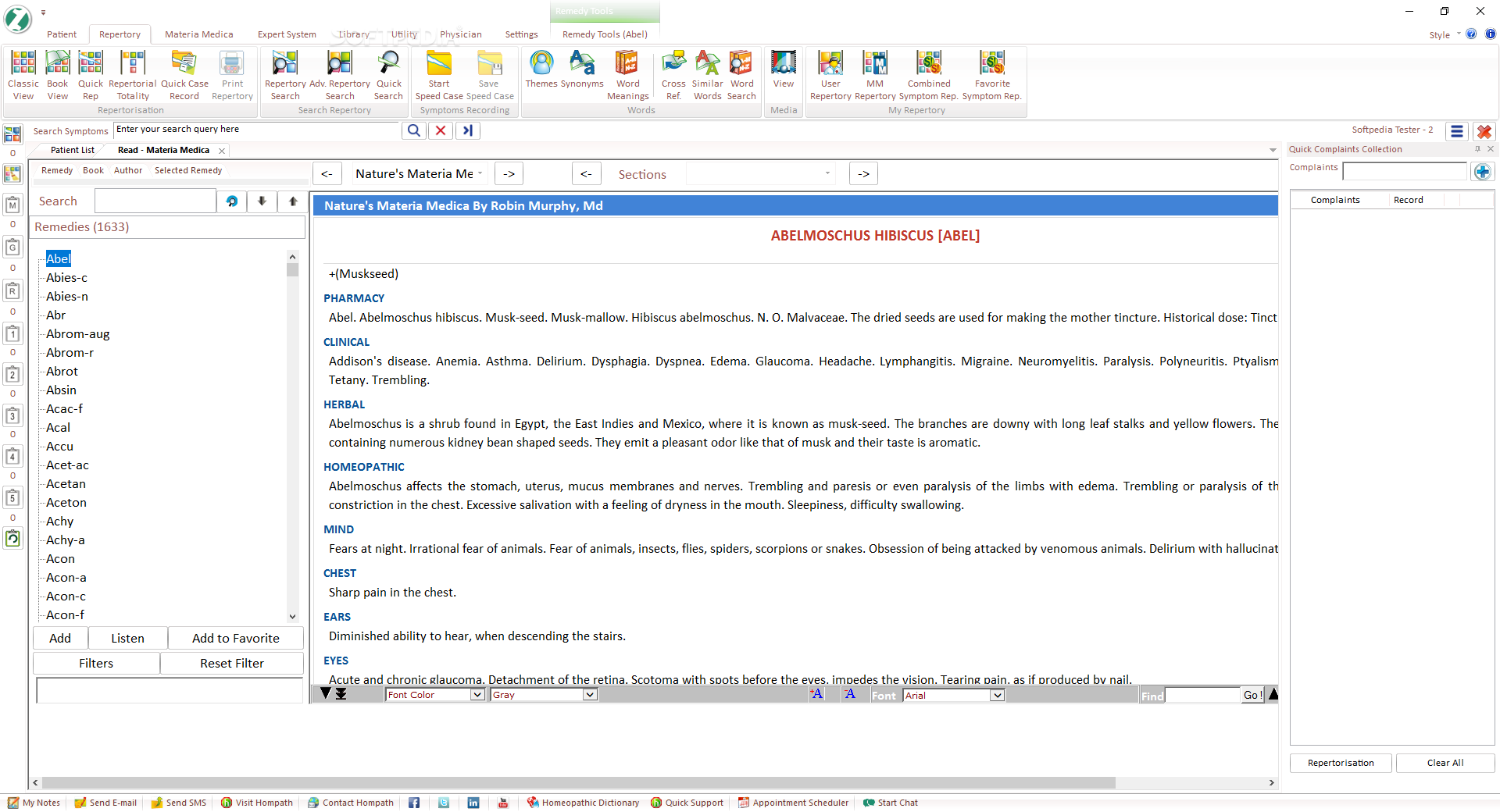Jump to previous remedy match with up arrow
Screen dimensions: 1500x812
[293, 201]
